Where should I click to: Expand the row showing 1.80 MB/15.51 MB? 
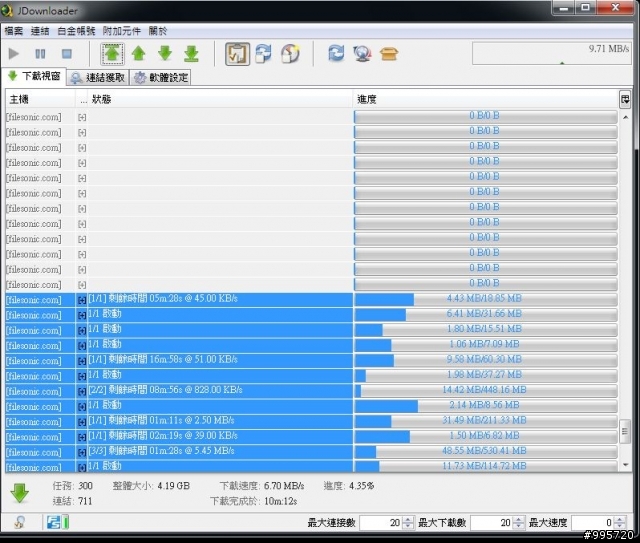tap(82, 331)
